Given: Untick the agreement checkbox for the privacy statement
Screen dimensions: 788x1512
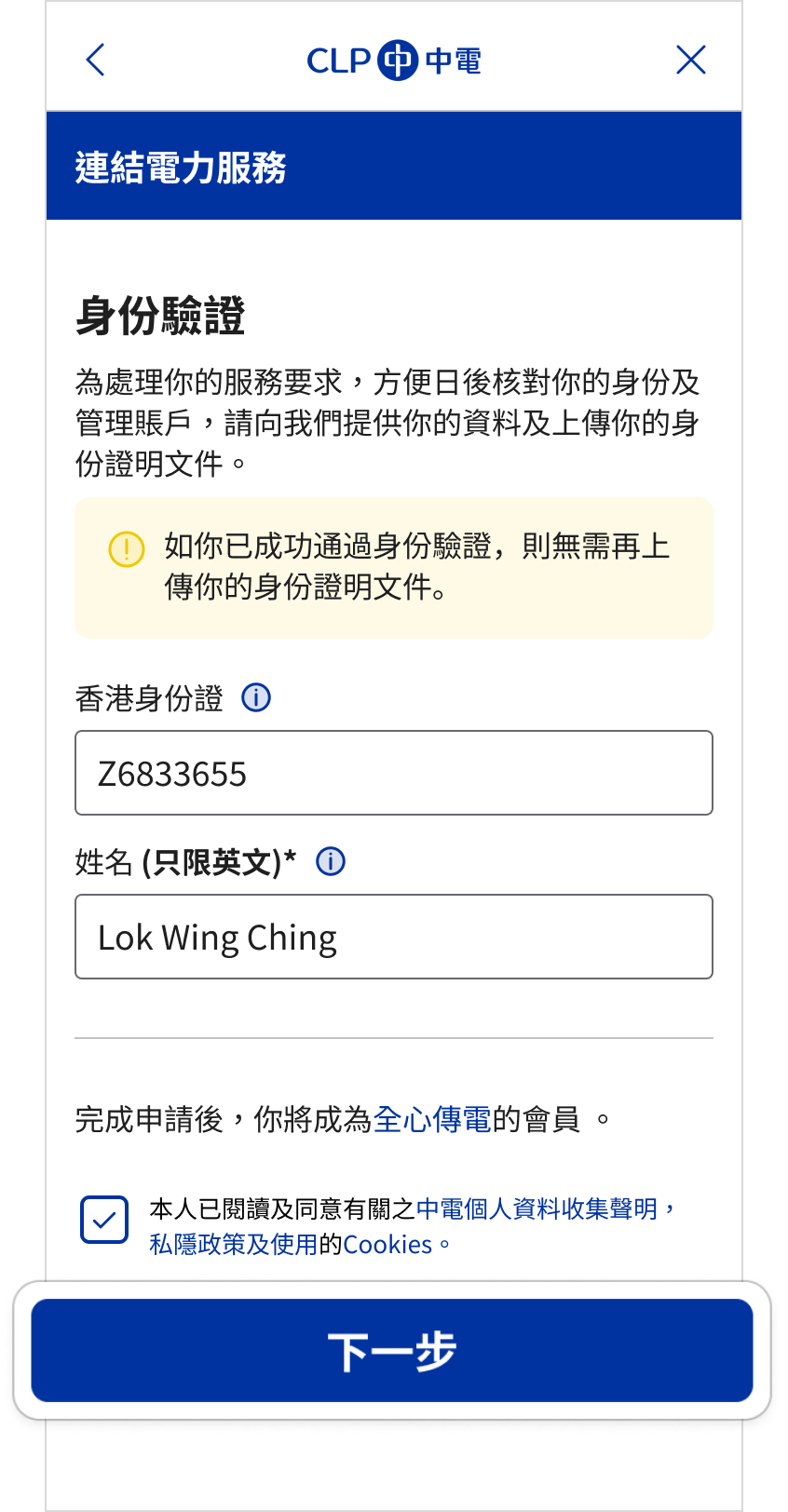Looking at the screenshot, I should (x=104, y=1220).
